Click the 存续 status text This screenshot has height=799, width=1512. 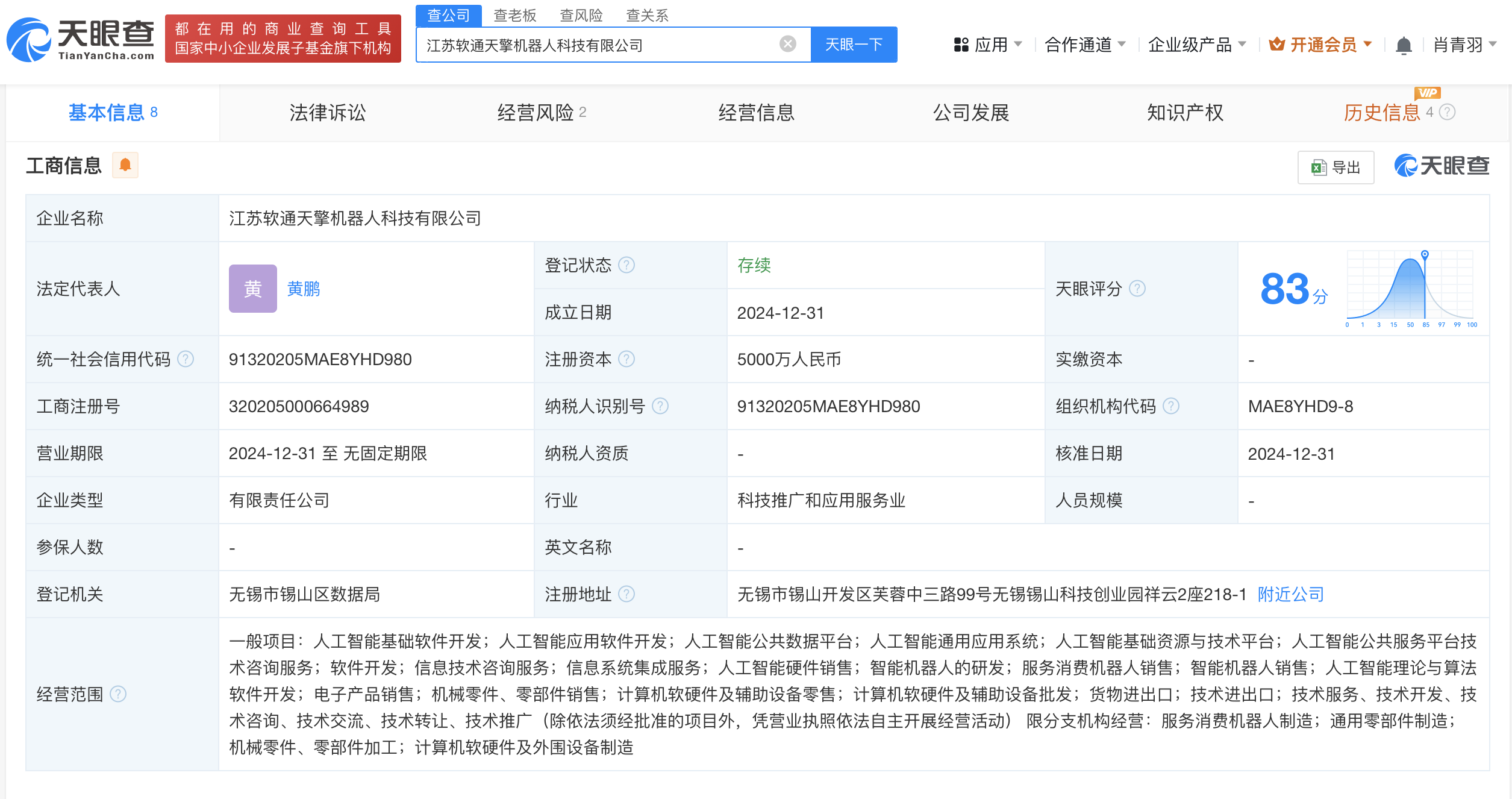coord(754,265)
